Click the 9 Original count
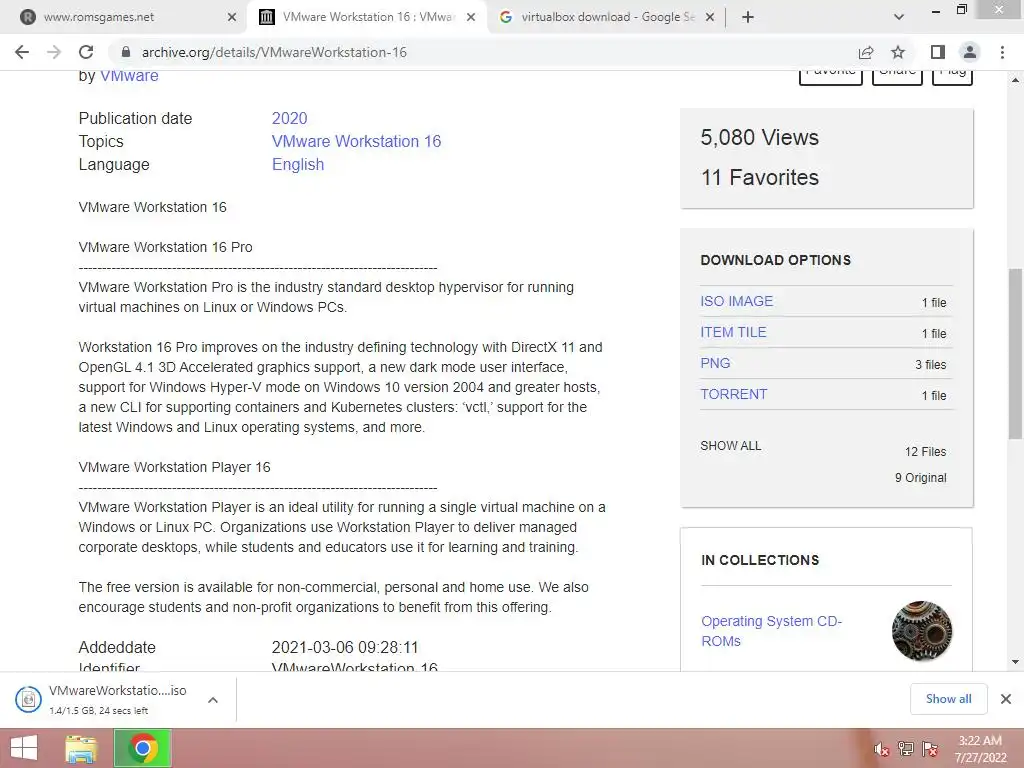Screen dimensions: 1024x768 coord(920,477)
